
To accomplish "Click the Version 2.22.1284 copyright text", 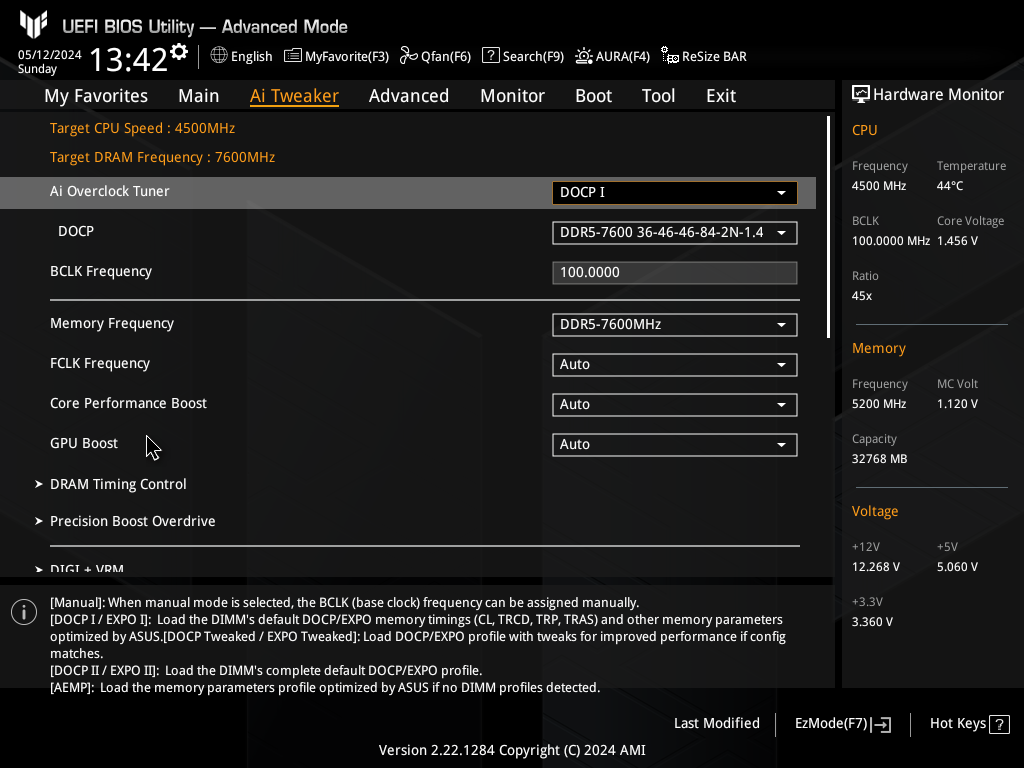I will click(512, 750).
